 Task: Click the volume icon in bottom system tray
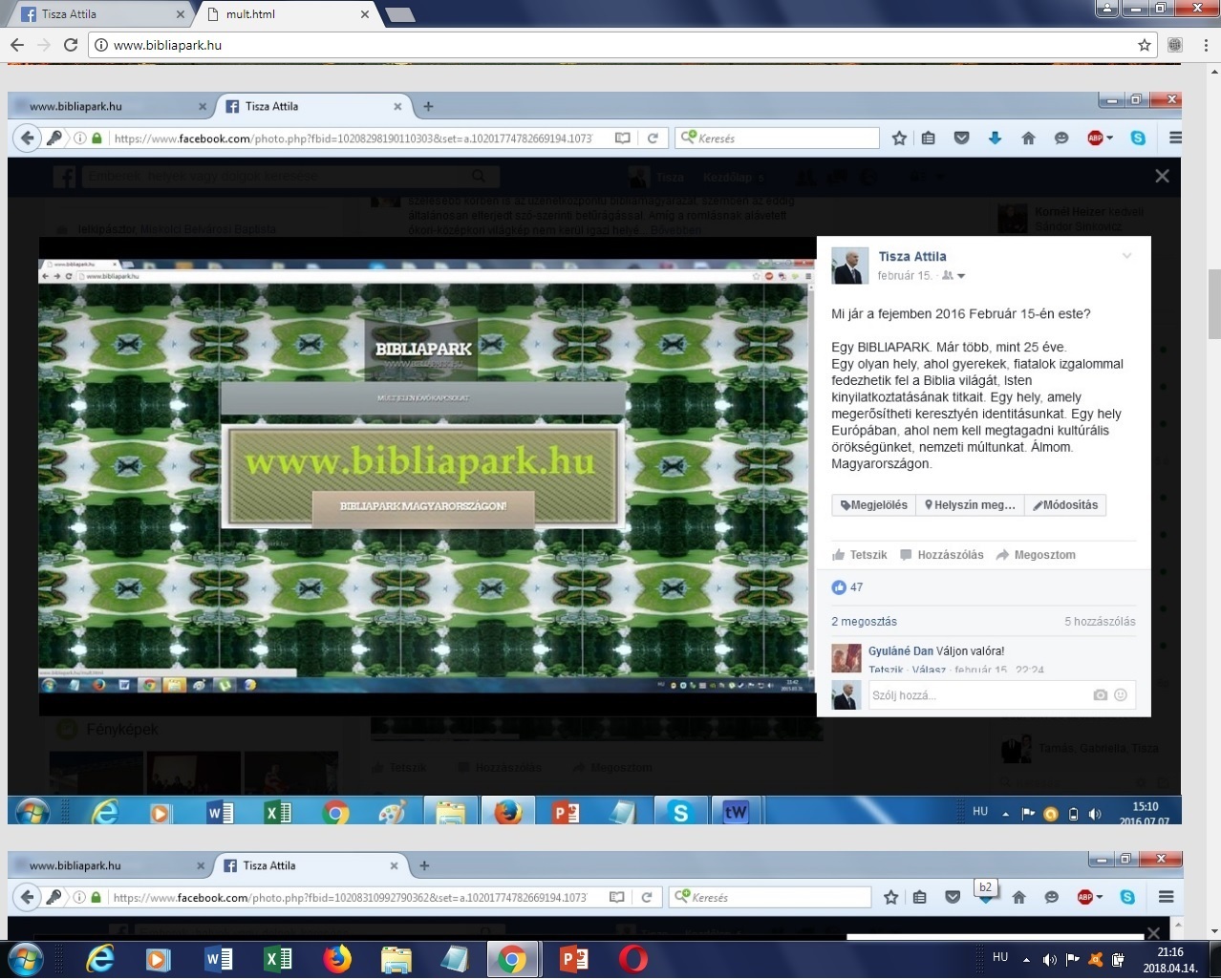click(x=1050, y=959)
